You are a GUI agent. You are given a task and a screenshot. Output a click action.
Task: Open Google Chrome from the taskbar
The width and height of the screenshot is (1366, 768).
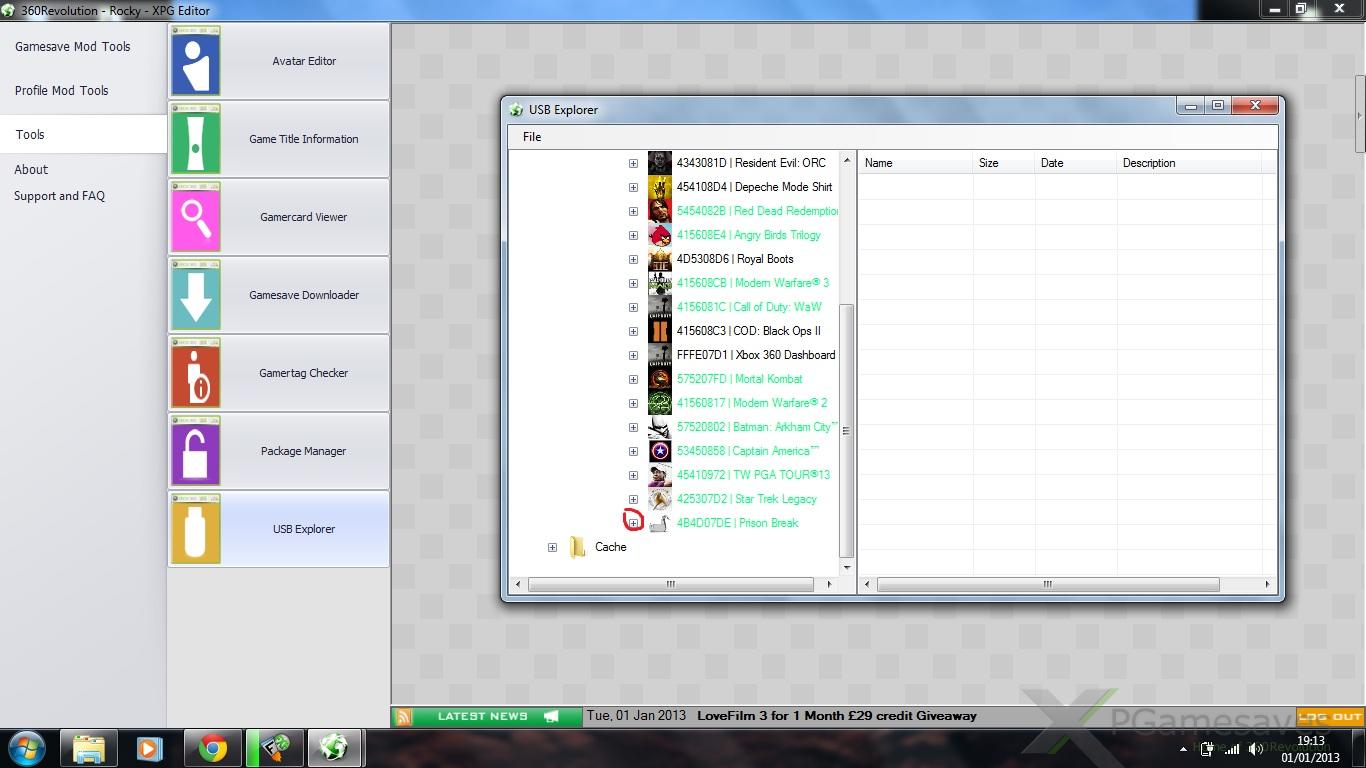[212, 748]
